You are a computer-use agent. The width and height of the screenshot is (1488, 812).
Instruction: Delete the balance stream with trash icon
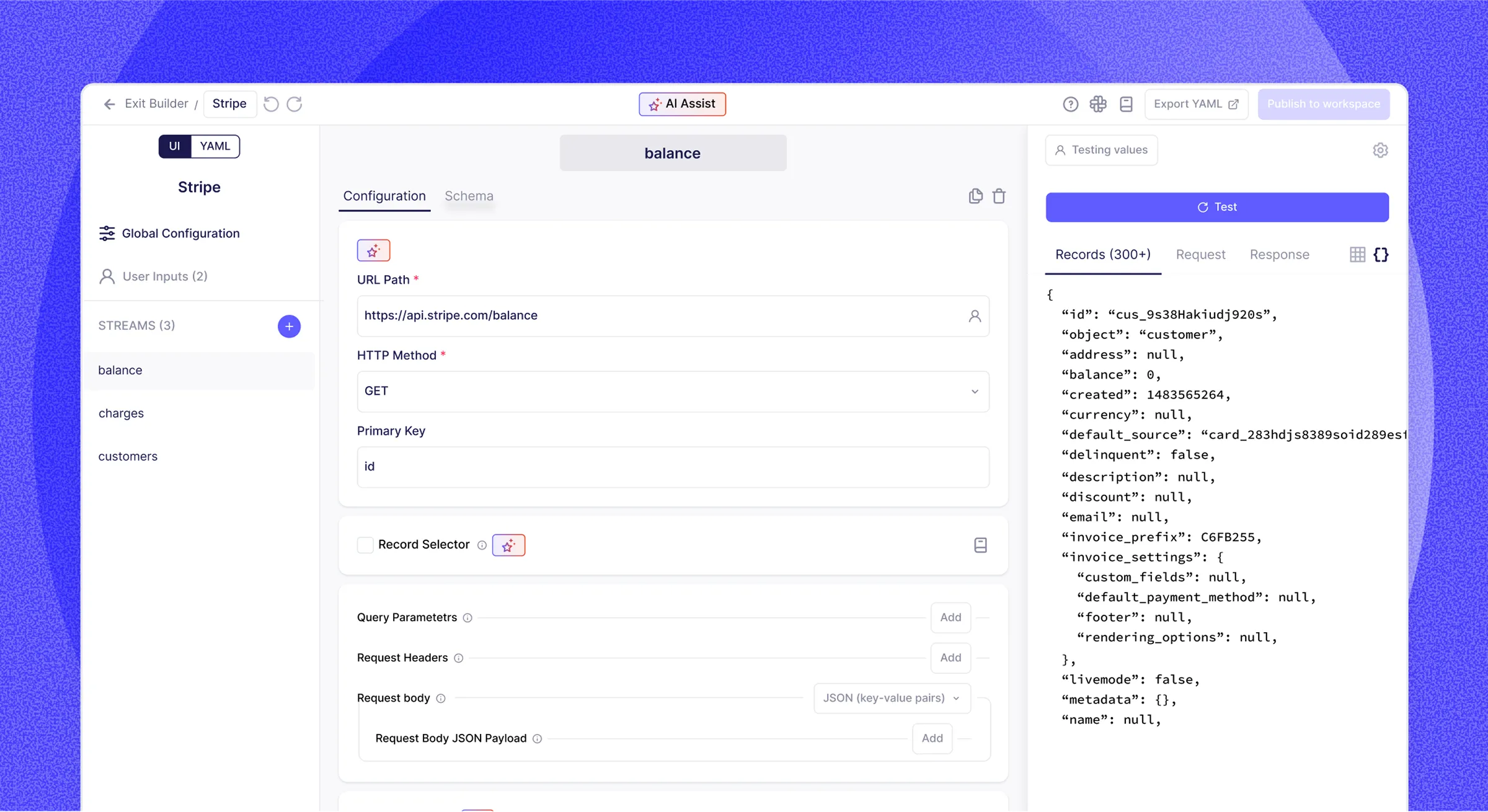tap(999, 196)
